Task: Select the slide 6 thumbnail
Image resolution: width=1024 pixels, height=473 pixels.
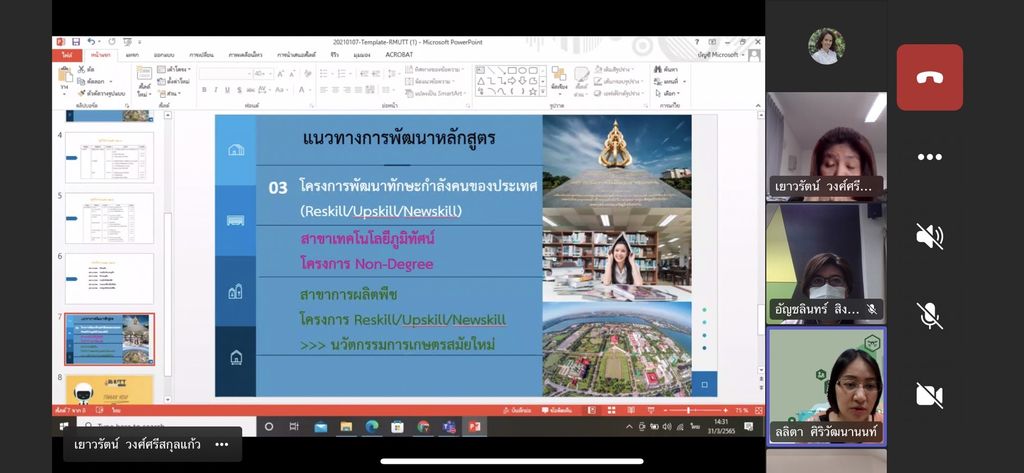Action: click(x=109, y=278)
